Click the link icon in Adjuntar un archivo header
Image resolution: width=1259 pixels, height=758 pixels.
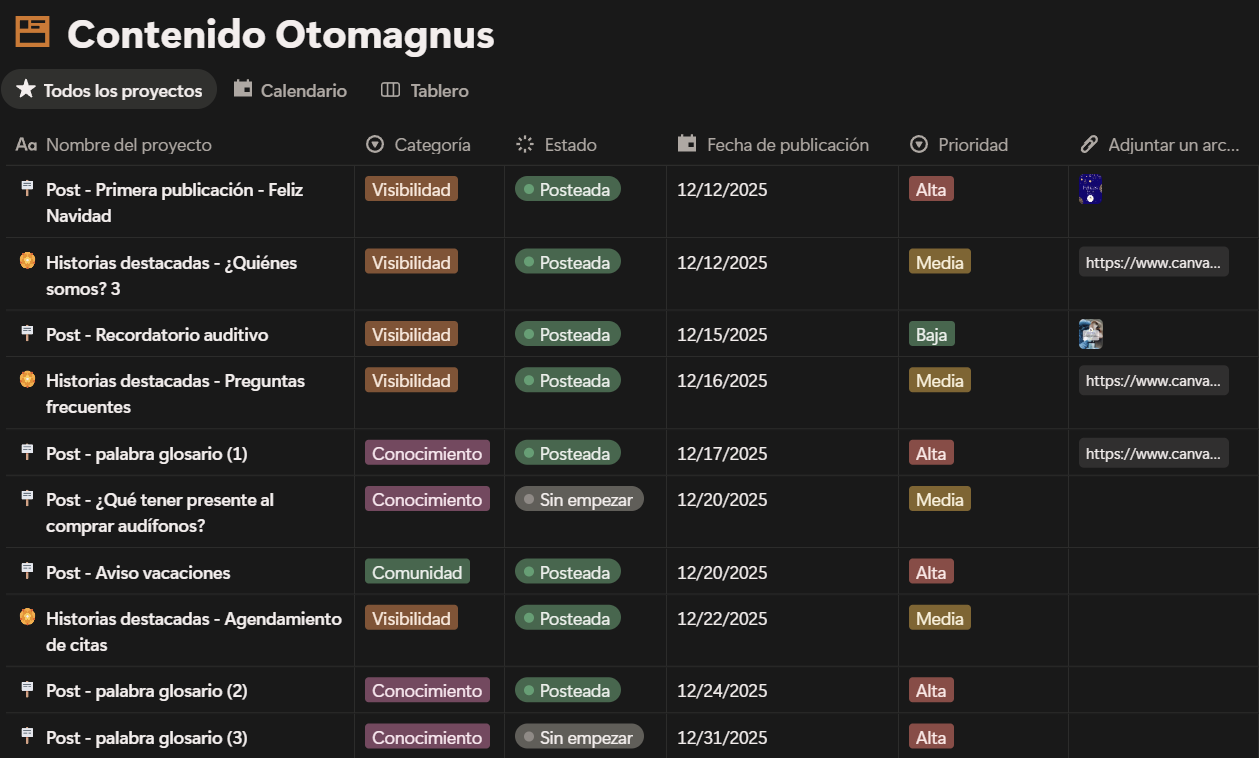[x=1089, y=144]
